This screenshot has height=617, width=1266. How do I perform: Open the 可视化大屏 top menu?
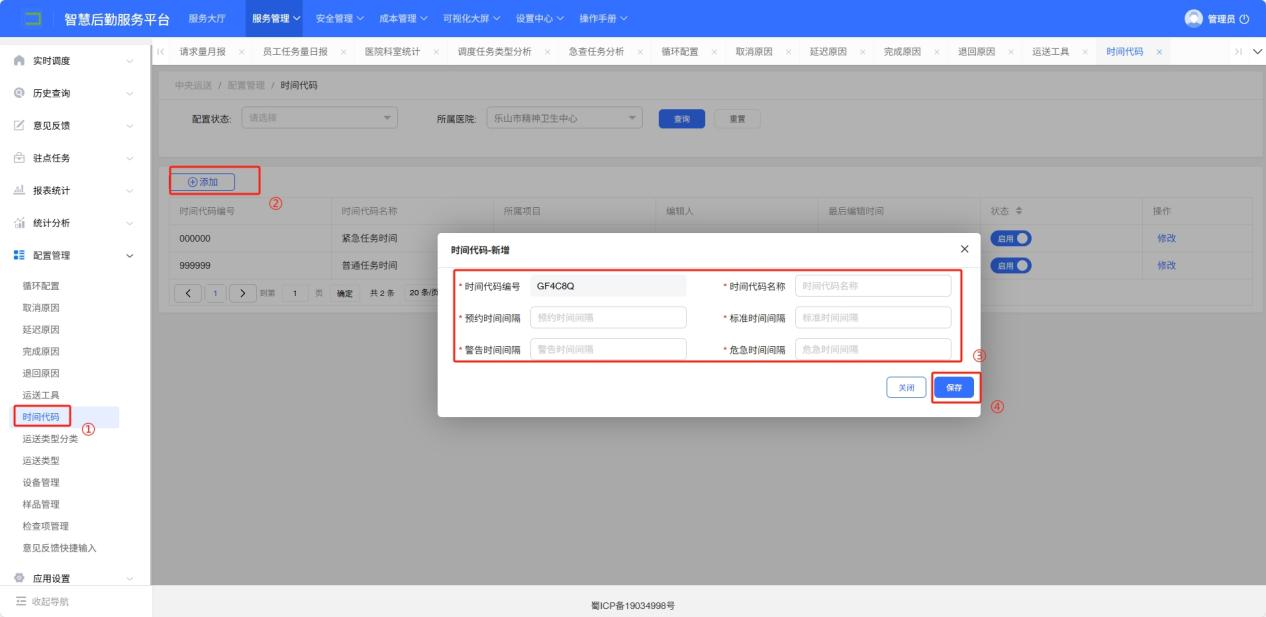pyautogui.click(x=472, y=19)
